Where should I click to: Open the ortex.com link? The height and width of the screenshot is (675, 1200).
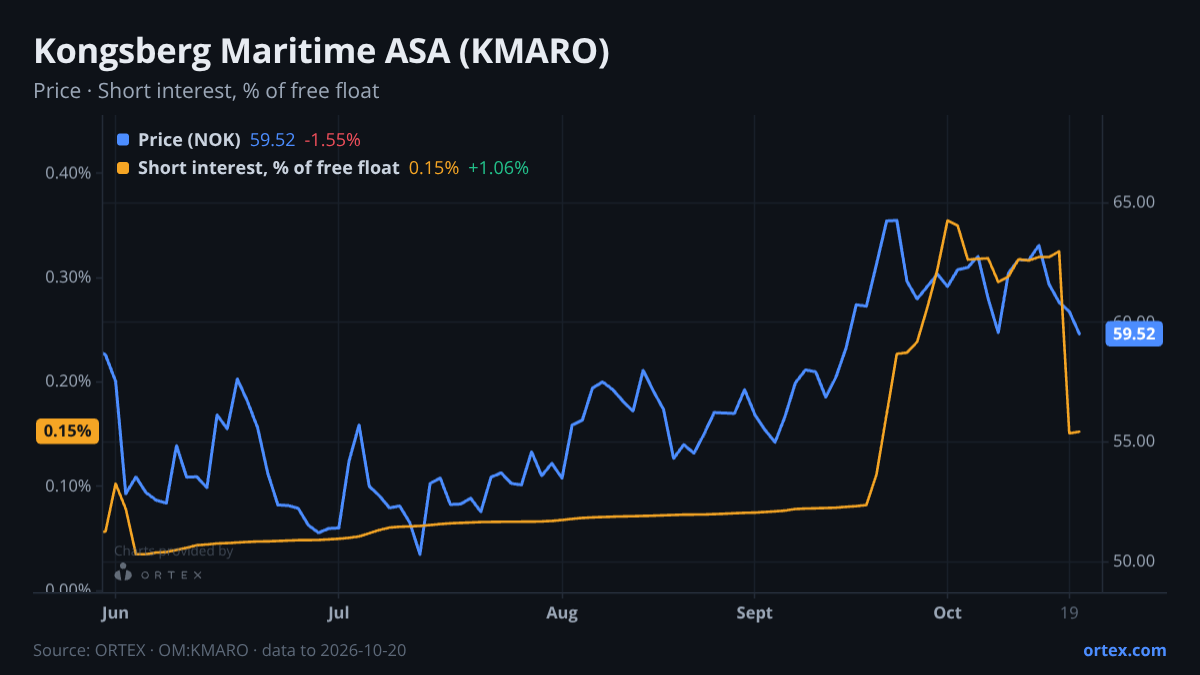[x=1124, y=650]
